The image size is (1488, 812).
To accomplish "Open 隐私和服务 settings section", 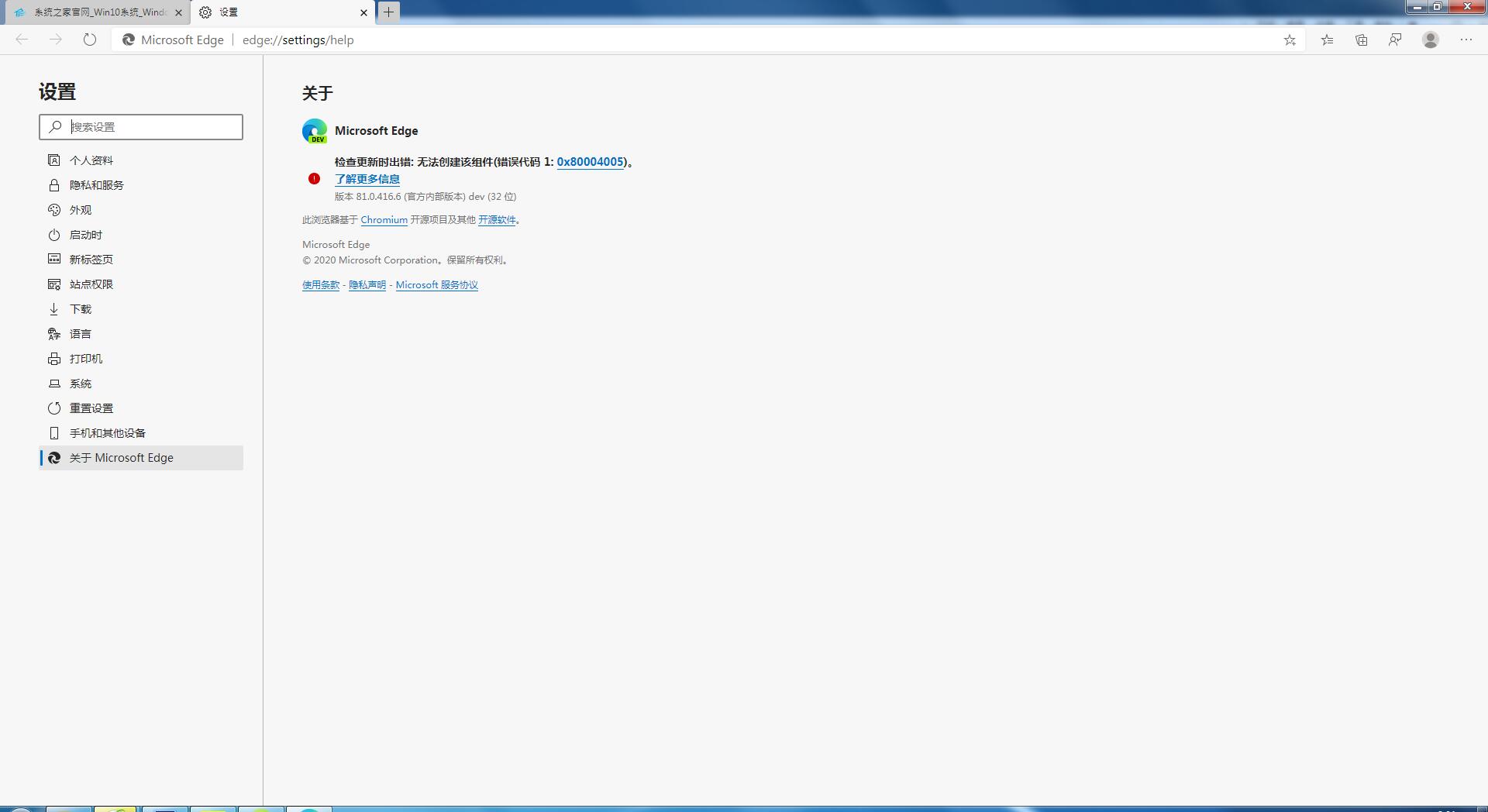I will [95, 184].
